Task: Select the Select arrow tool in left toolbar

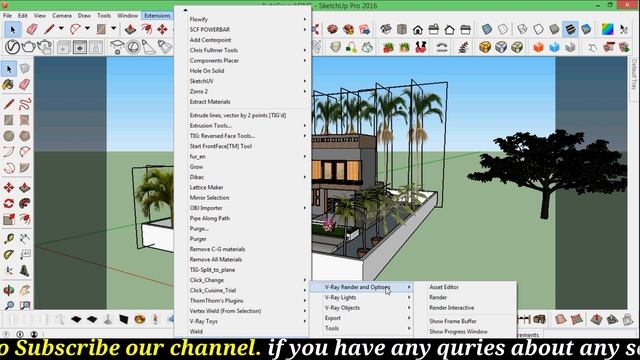Action: 9,69
